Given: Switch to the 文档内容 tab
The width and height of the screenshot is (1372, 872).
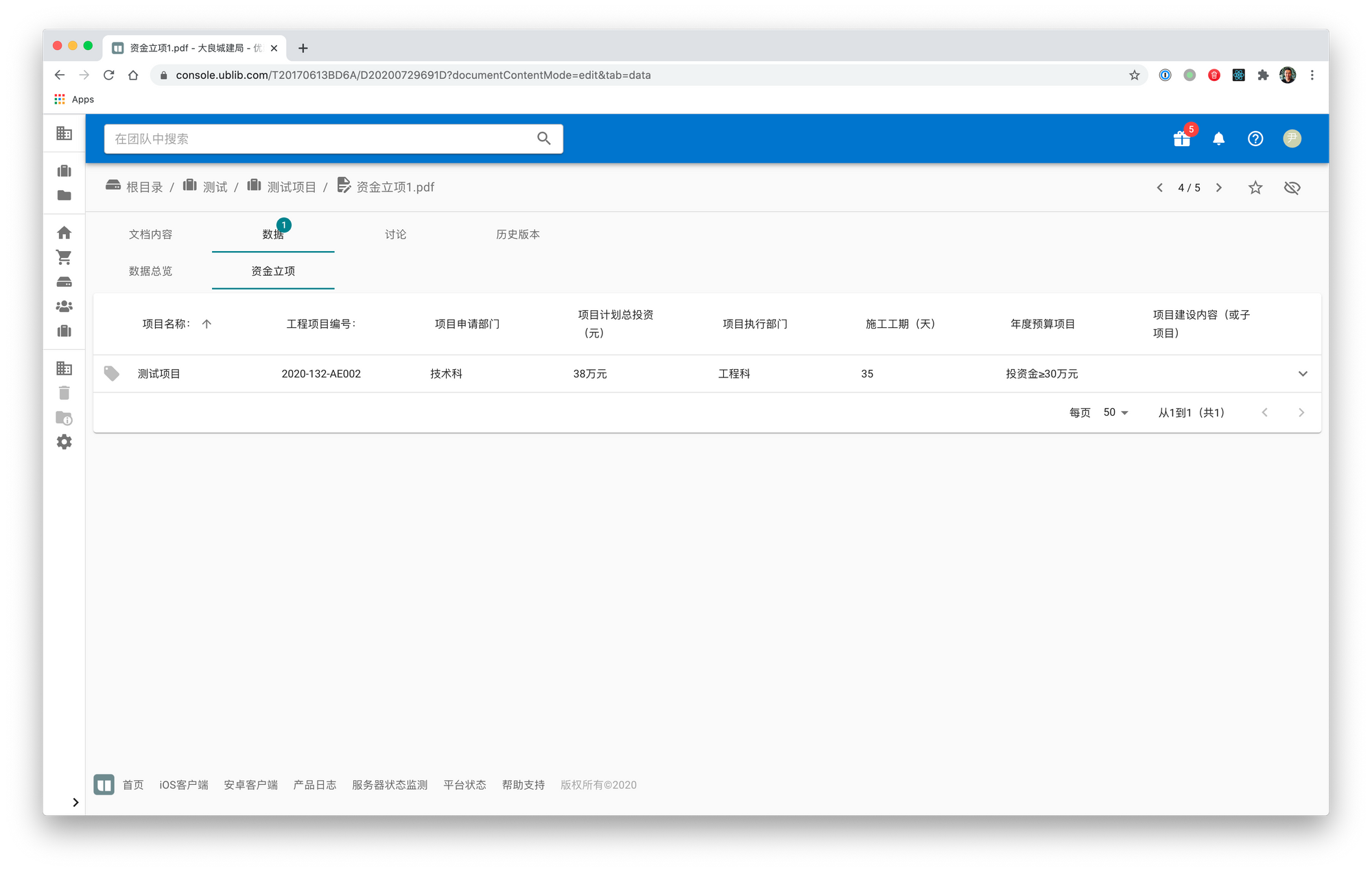Looking at the screenshot, I should click(x=150, y=235).
